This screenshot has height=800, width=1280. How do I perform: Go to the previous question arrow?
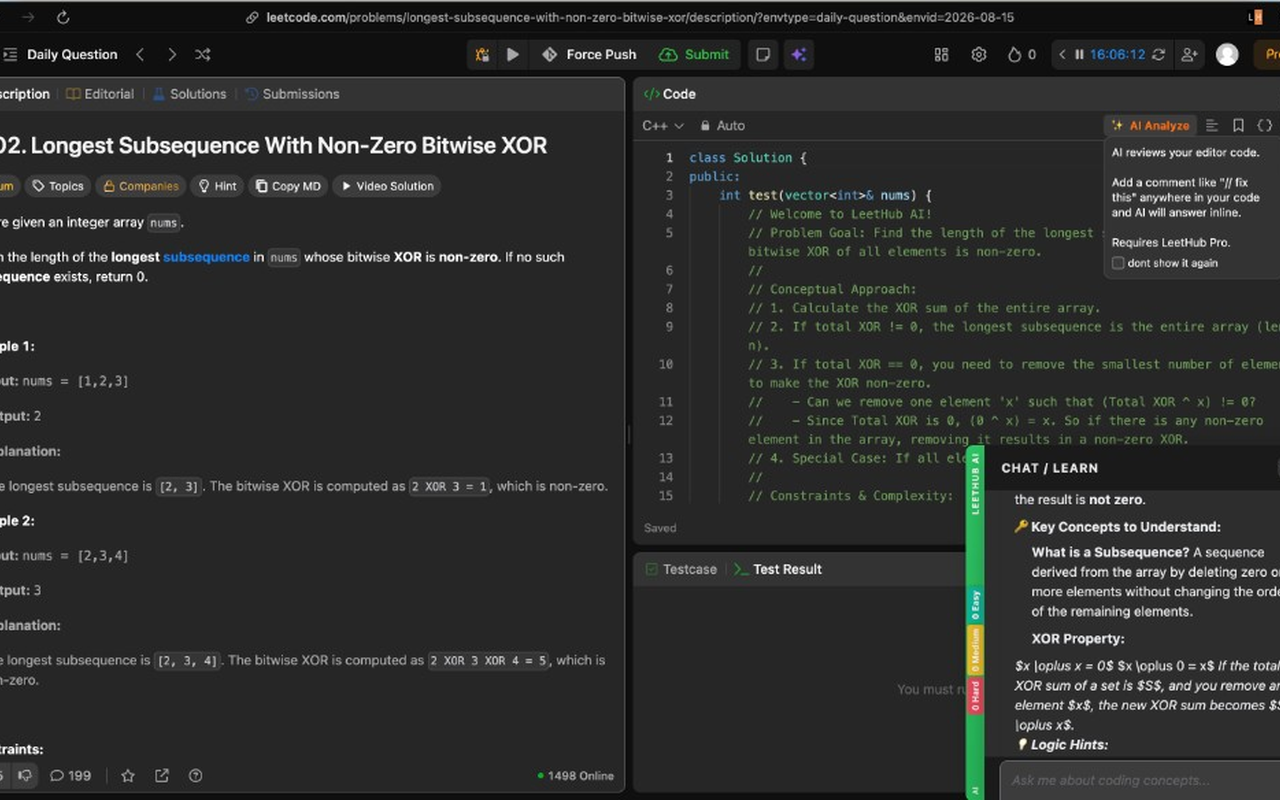(140, 55)
